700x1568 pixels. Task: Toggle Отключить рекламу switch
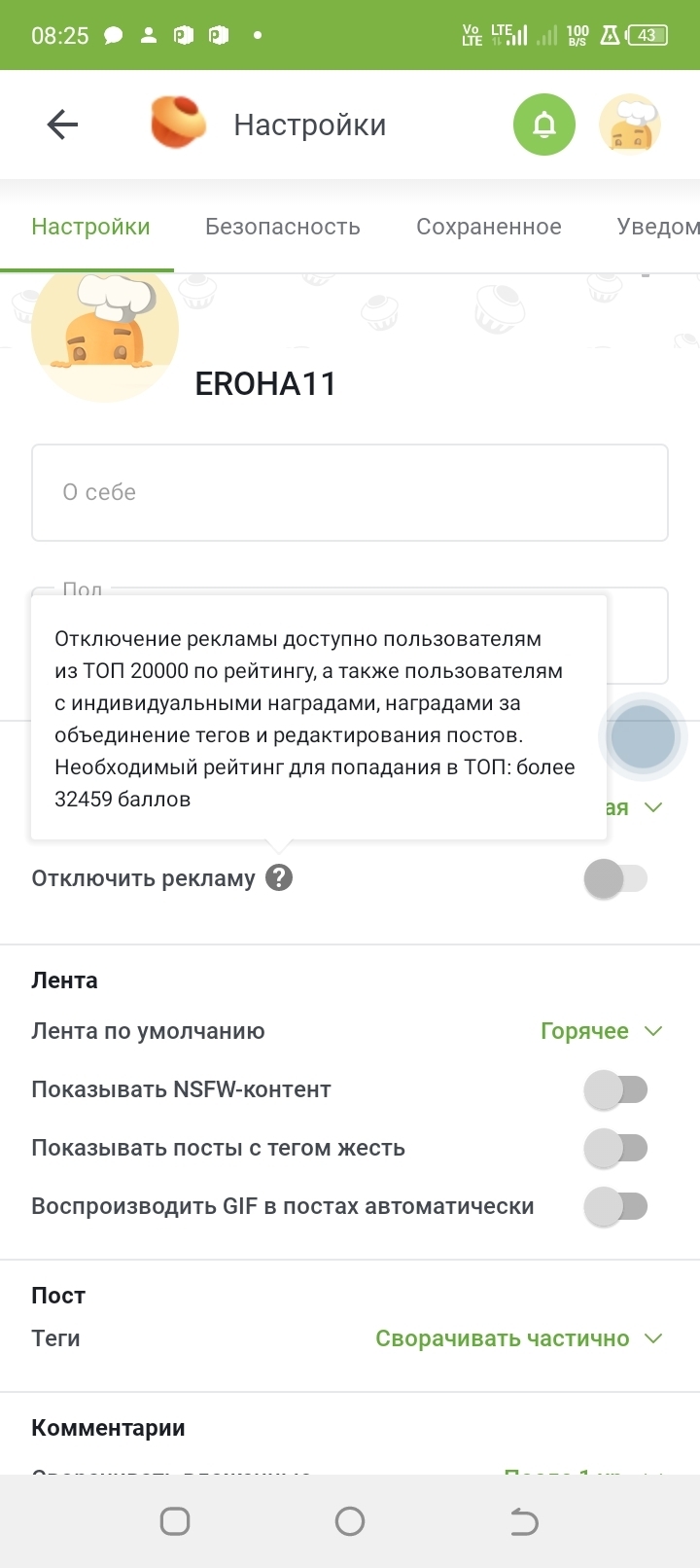(x=615, y=878)
